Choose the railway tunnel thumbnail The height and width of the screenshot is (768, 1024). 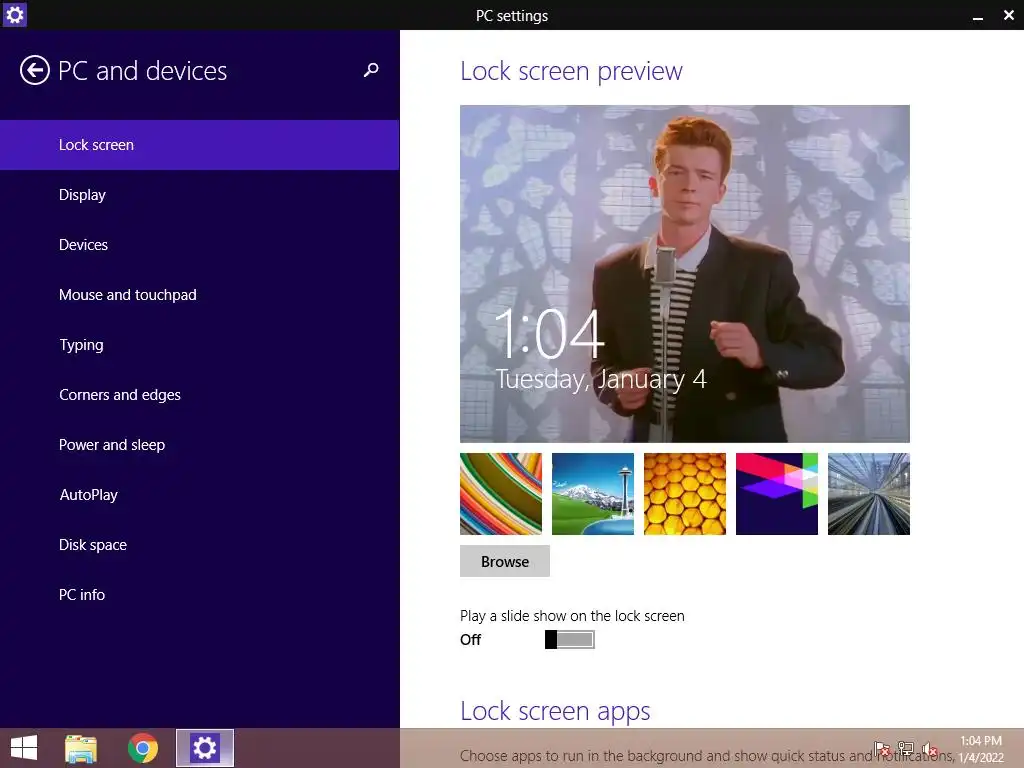click(869, 494)
